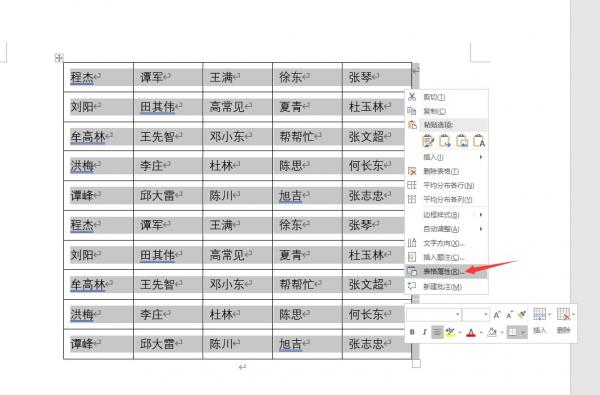Screen dimensions: 600x395
Task: Open the shading color dropdown arrow
Action: click(502, 332)
